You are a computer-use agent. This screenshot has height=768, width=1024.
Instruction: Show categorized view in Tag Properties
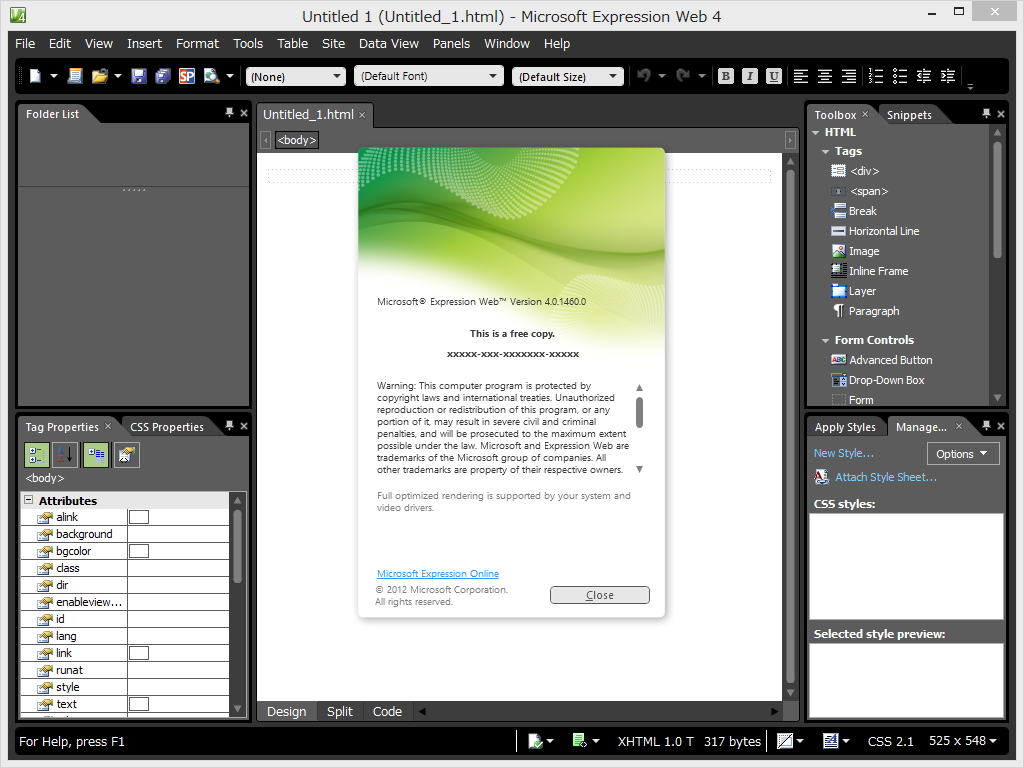[x=37, y=455]
